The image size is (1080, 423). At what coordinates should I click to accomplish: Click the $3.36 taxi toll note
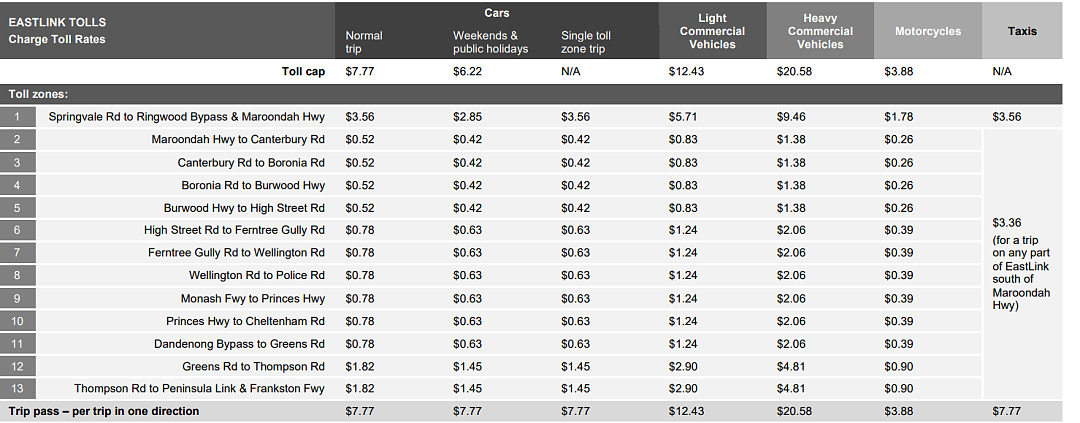point(1021,264)
